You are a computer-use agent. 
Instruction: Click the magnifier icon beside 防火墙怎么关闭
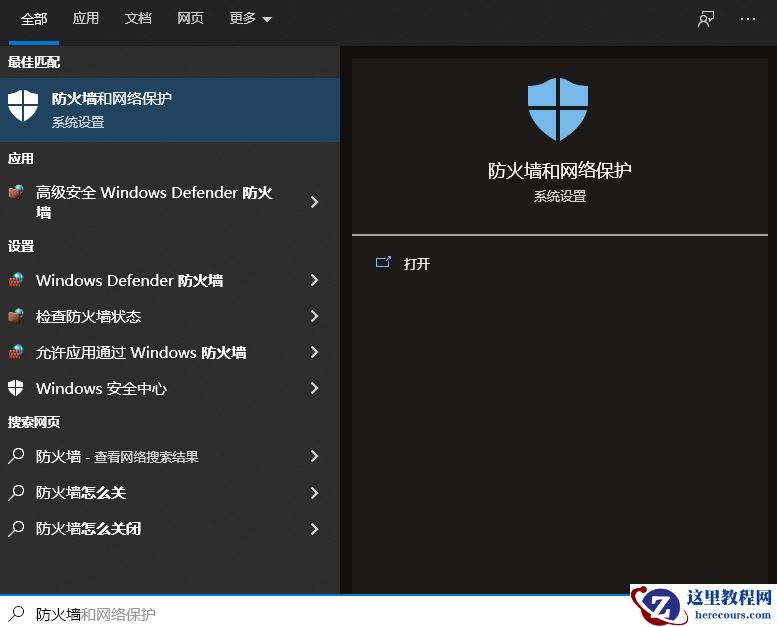point(16,529)
